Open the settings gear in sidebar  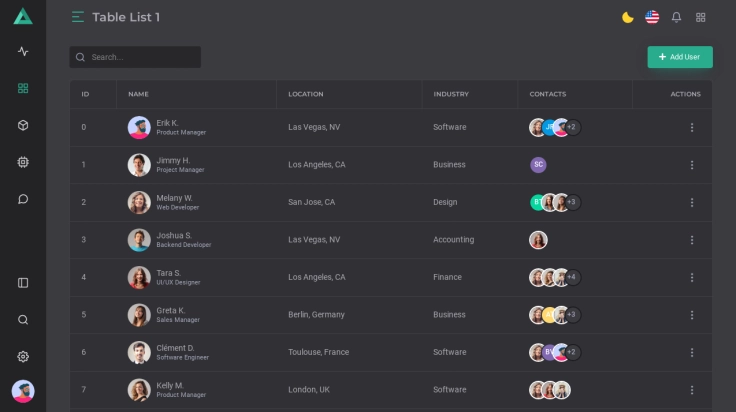tap(23, 357)
